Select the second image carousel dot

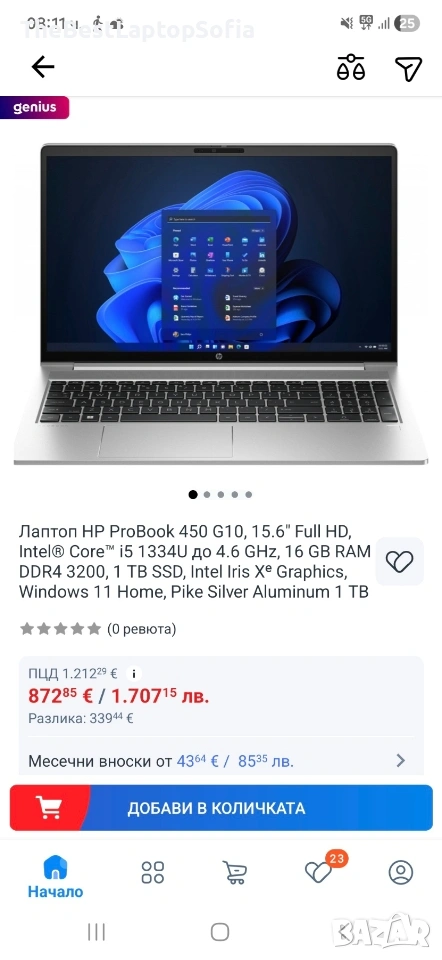pyautogui.click(x=207, y=495)
